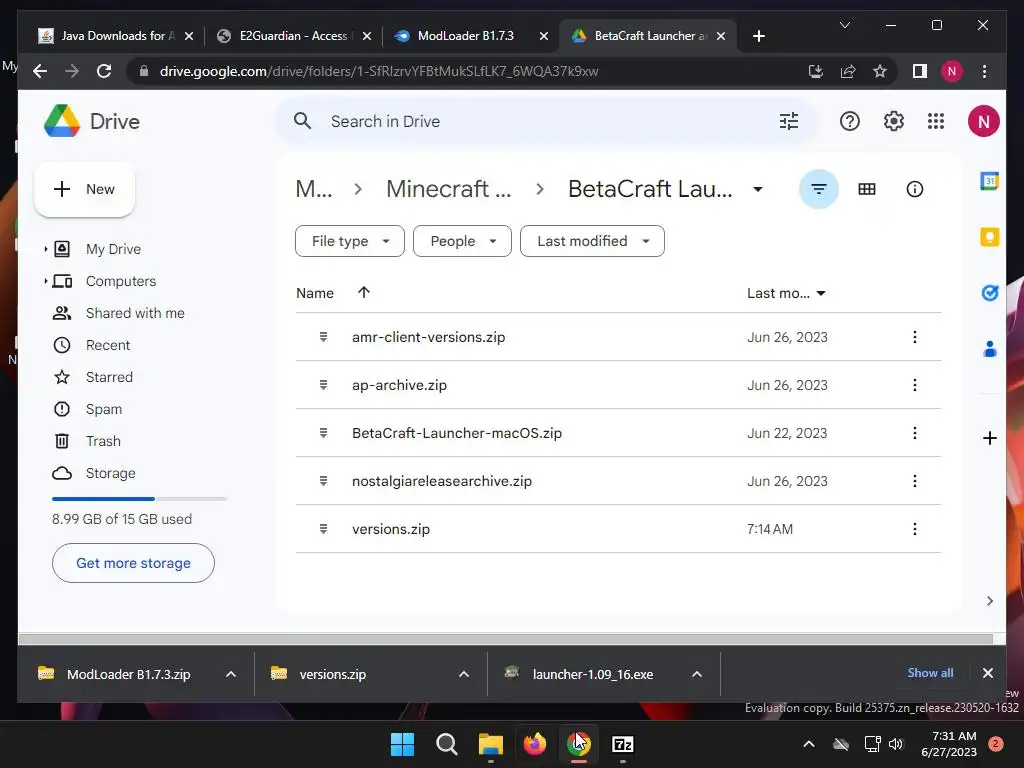1024x768 pixels.
Task: Open the Google apps grid
Action: pyautogui.click(x=936, y=121)
